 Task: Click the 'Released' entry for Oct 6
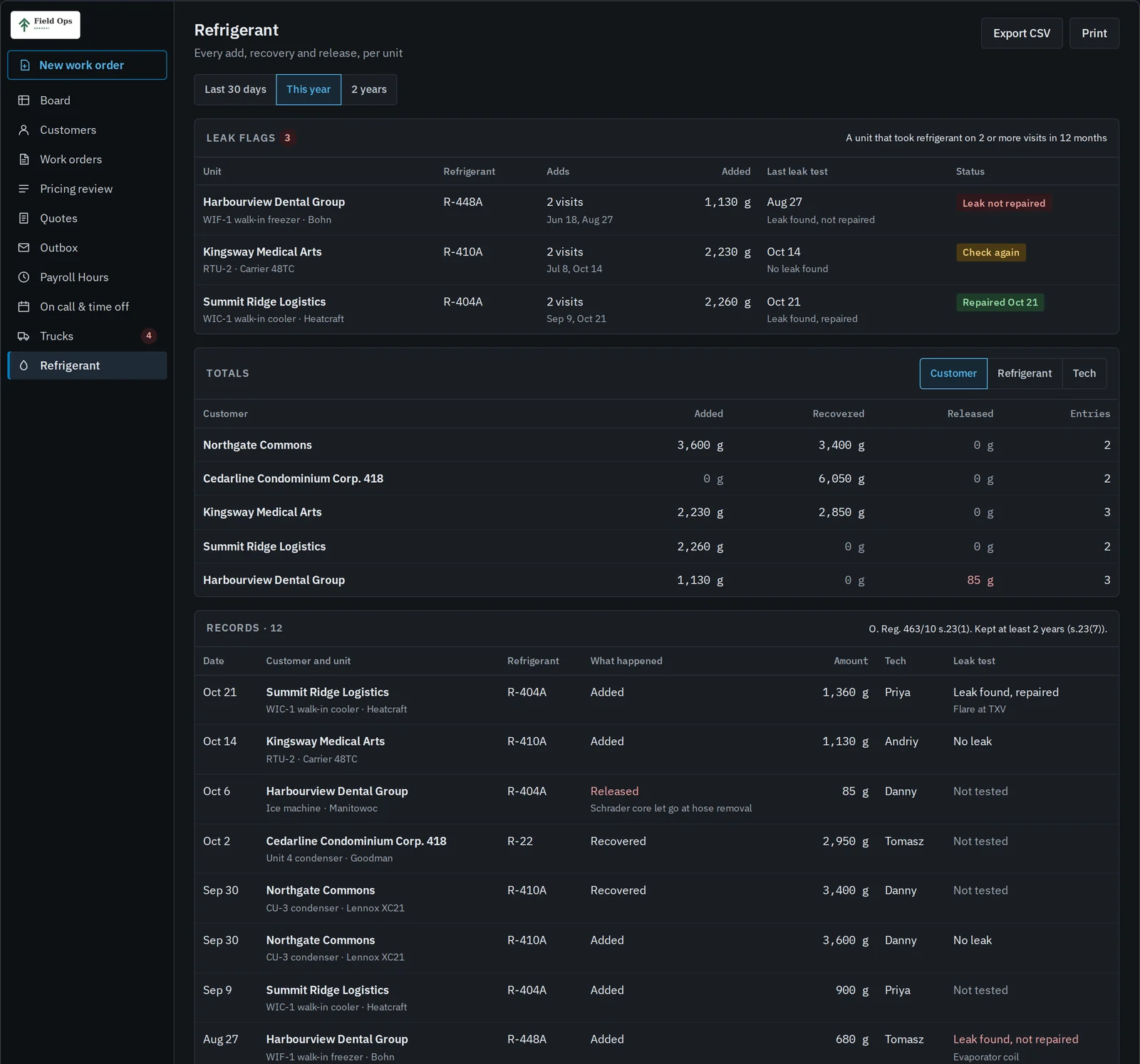point(614,791)
